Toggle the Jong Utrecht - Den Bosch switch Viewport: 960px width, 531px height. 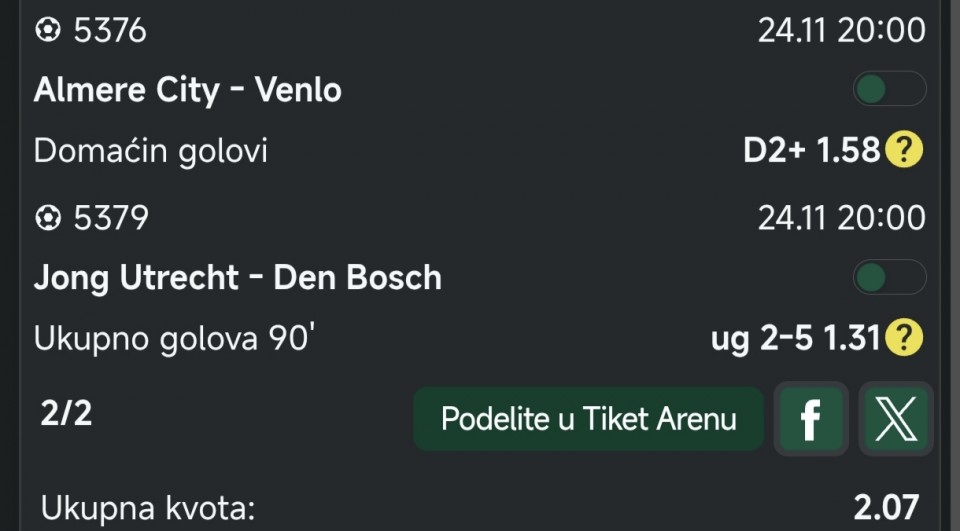coord(888,277)
